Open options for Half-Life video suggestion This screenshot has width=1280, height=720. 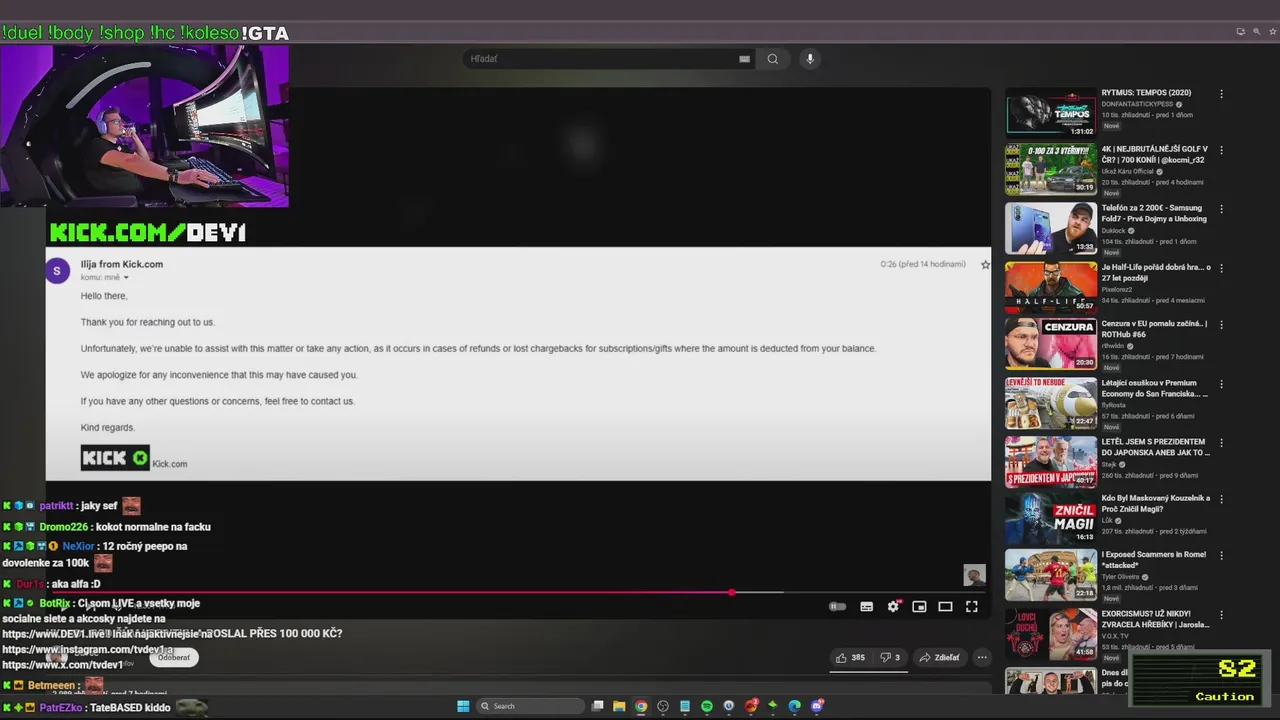[x=1221, y=268]
